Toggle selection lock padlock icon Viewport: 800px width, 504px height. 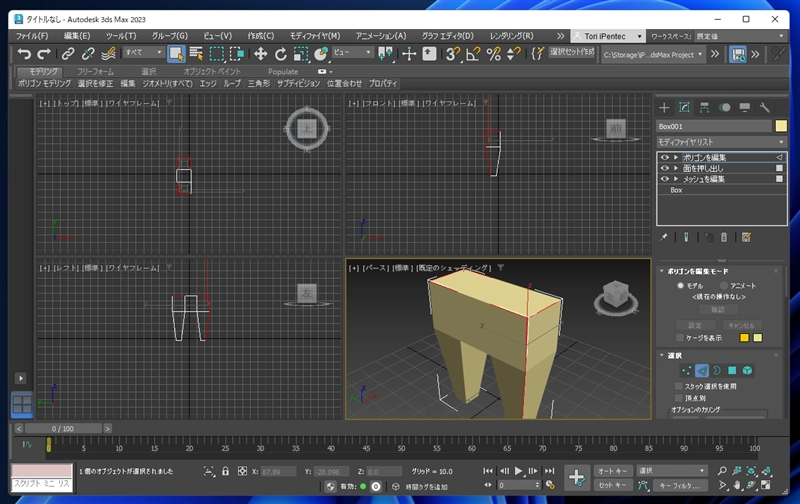click(x=225, y=471)
